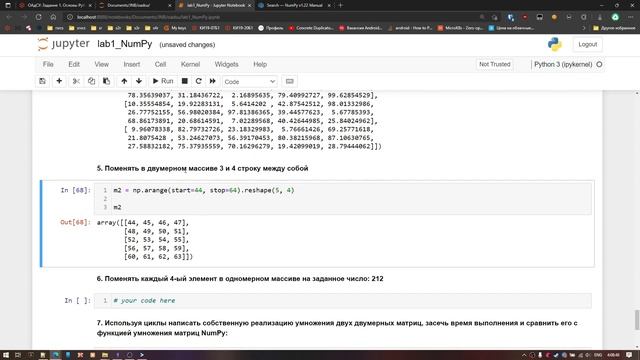Open the Insert menu
This screenshot has height=360, width=640.
(132, 64)
